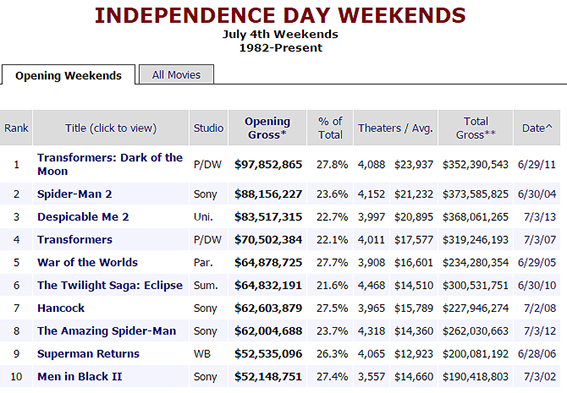Sort by Title (click to view) header
The width and height of the screenshot is (567, 393).
pos(111,128)
